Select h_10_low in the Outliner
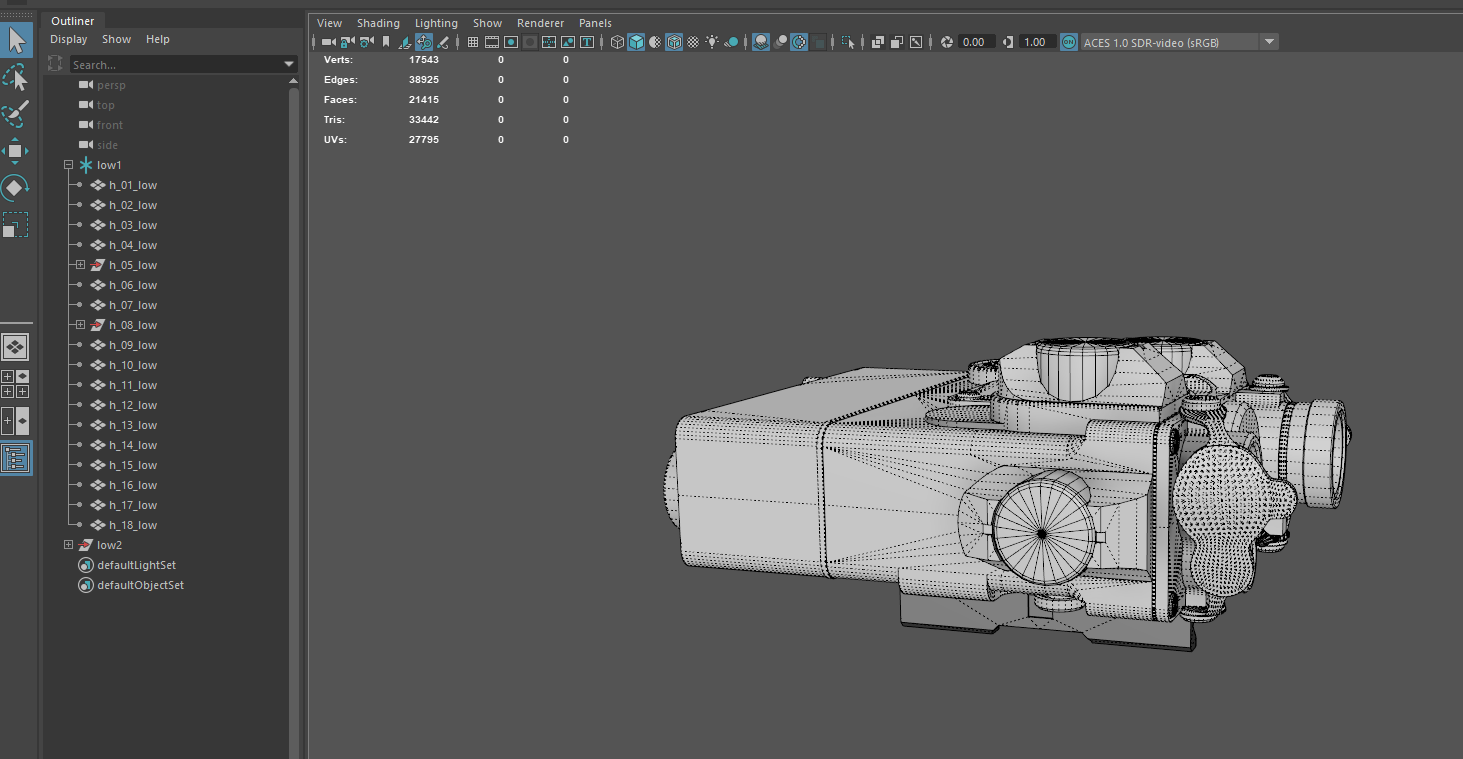The image size is (1463, 759). (x=133, y=365)
